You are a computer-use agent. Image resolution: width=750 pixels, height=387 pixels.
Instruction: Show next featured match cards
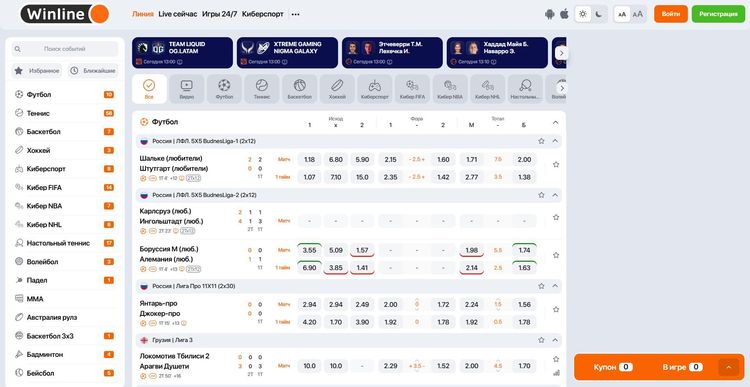pyautogui.click(x=562, y=53)
